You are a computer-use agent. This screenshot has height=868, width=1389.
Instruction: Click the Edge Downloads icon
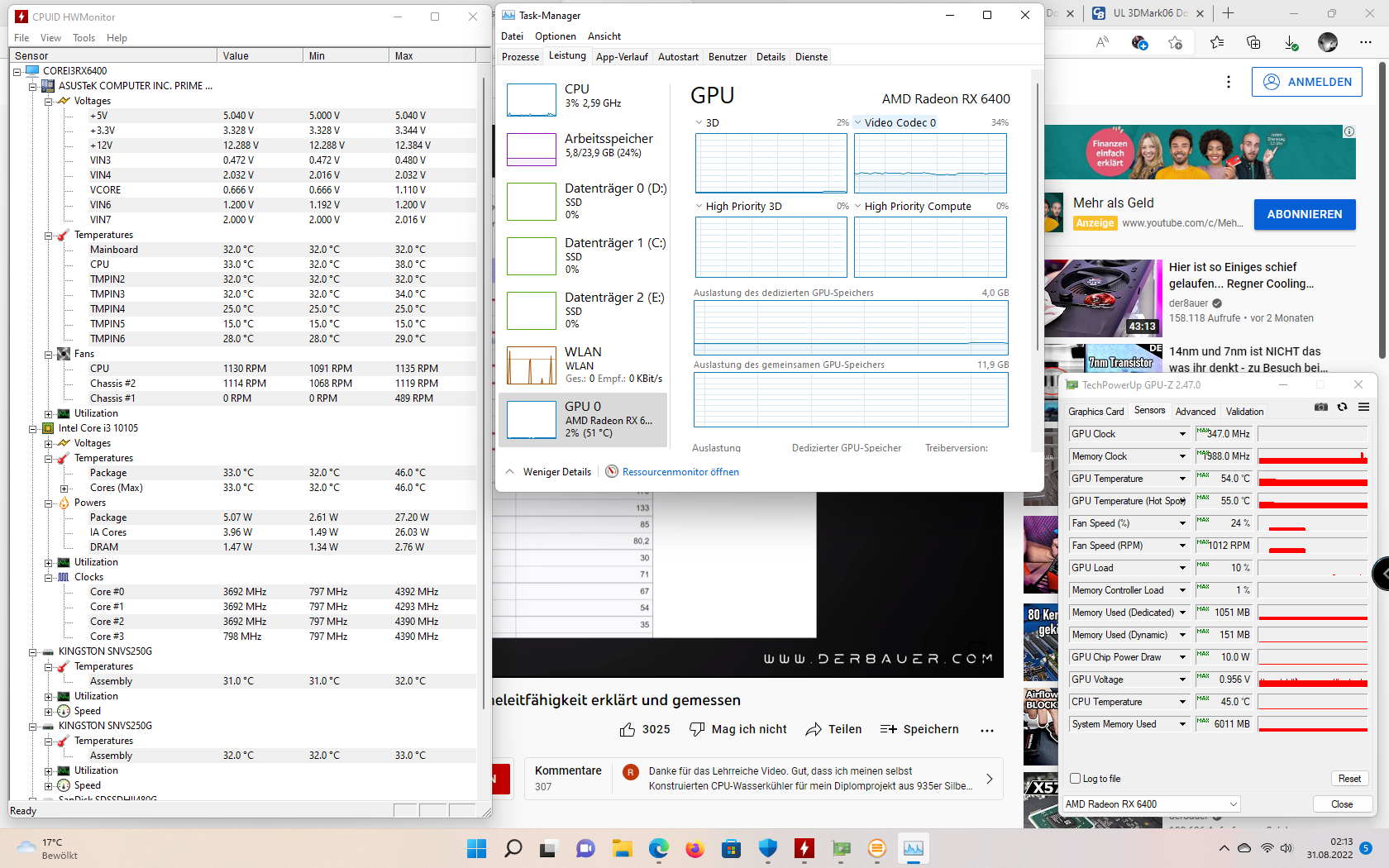click(1291, 42)
